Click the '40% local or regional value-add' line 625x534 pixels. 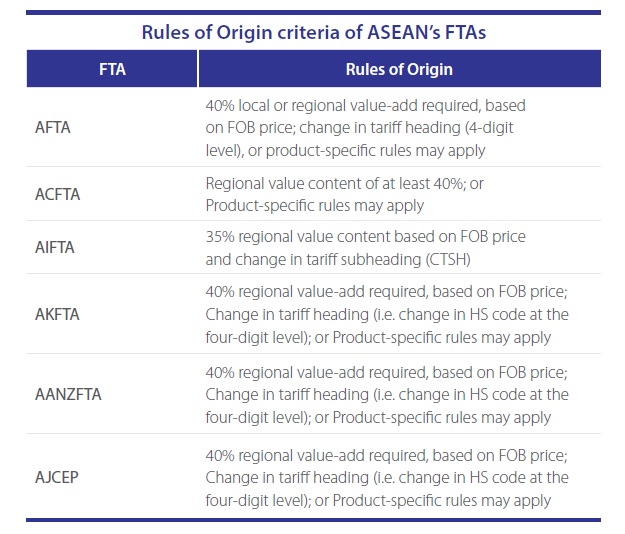click(x=365, y=105)
